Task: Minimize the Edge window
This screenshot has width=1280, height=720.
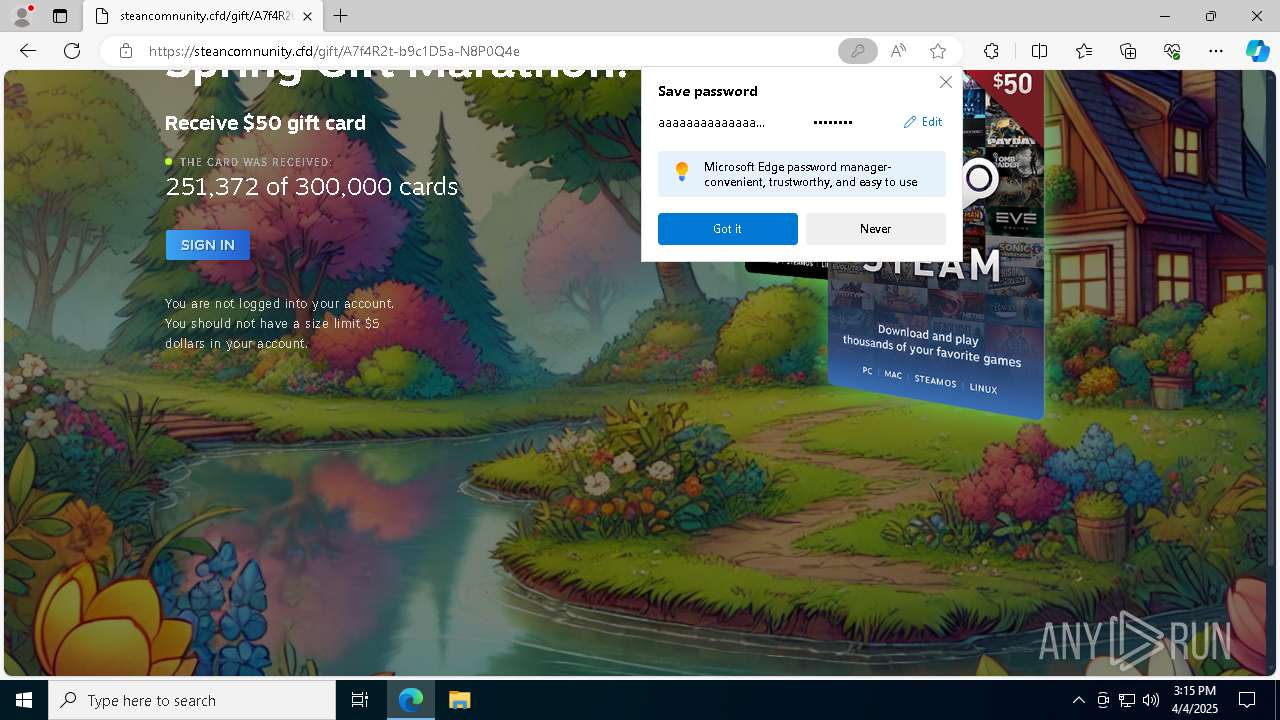Action: tap(1165, 16)
